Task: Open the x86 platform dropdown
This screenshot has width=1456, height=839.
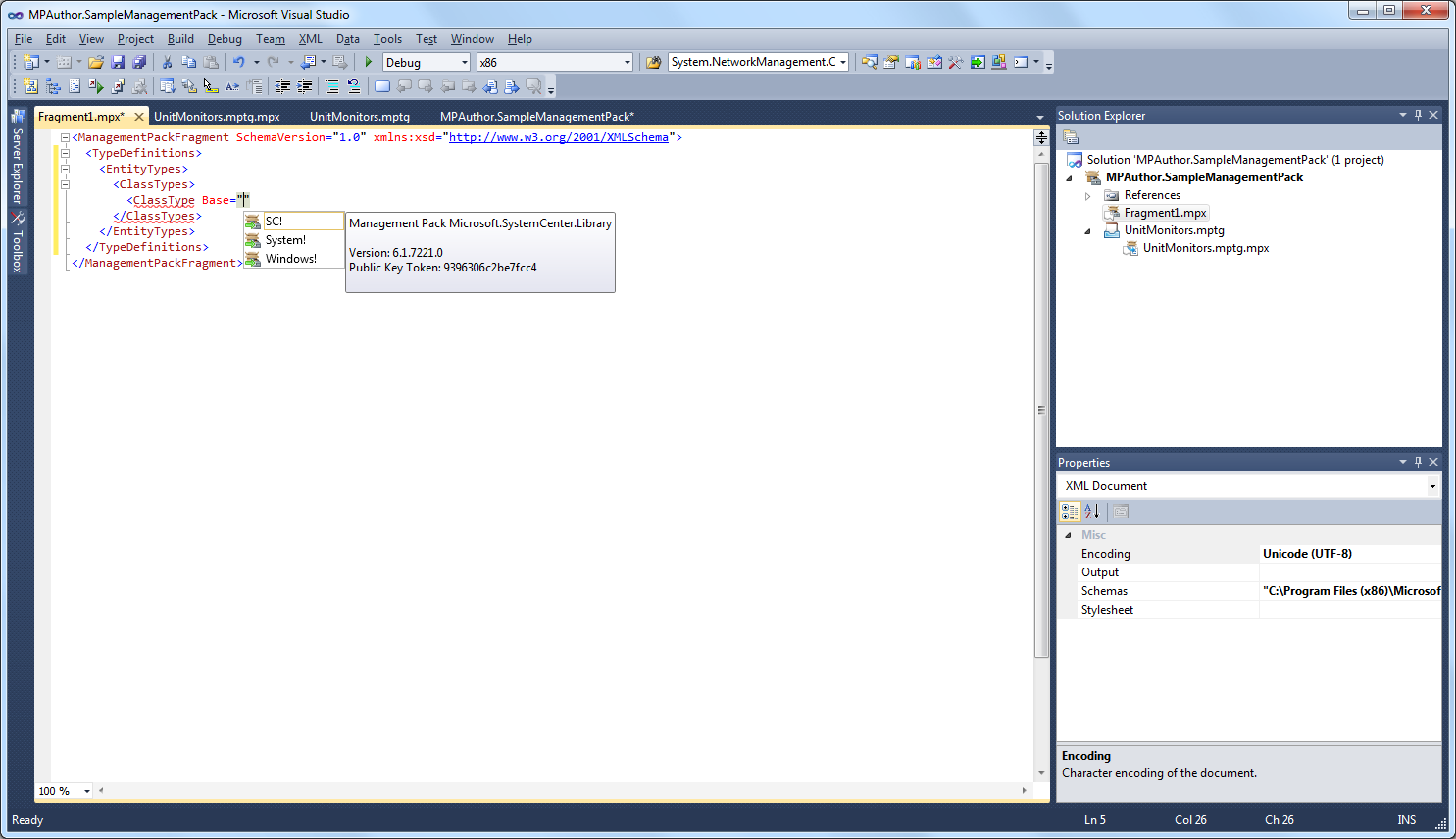Action: (x=555, y=62)
